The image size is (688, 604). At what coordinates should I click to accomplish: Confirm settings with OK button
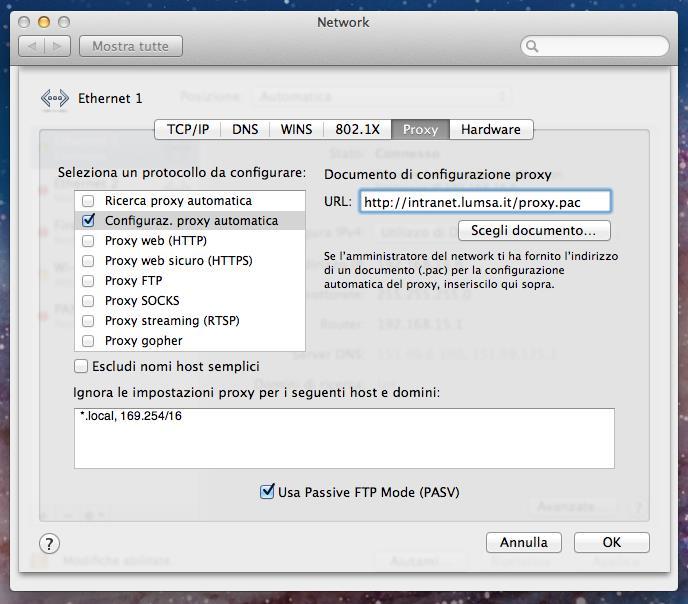(x=612, y=543)
